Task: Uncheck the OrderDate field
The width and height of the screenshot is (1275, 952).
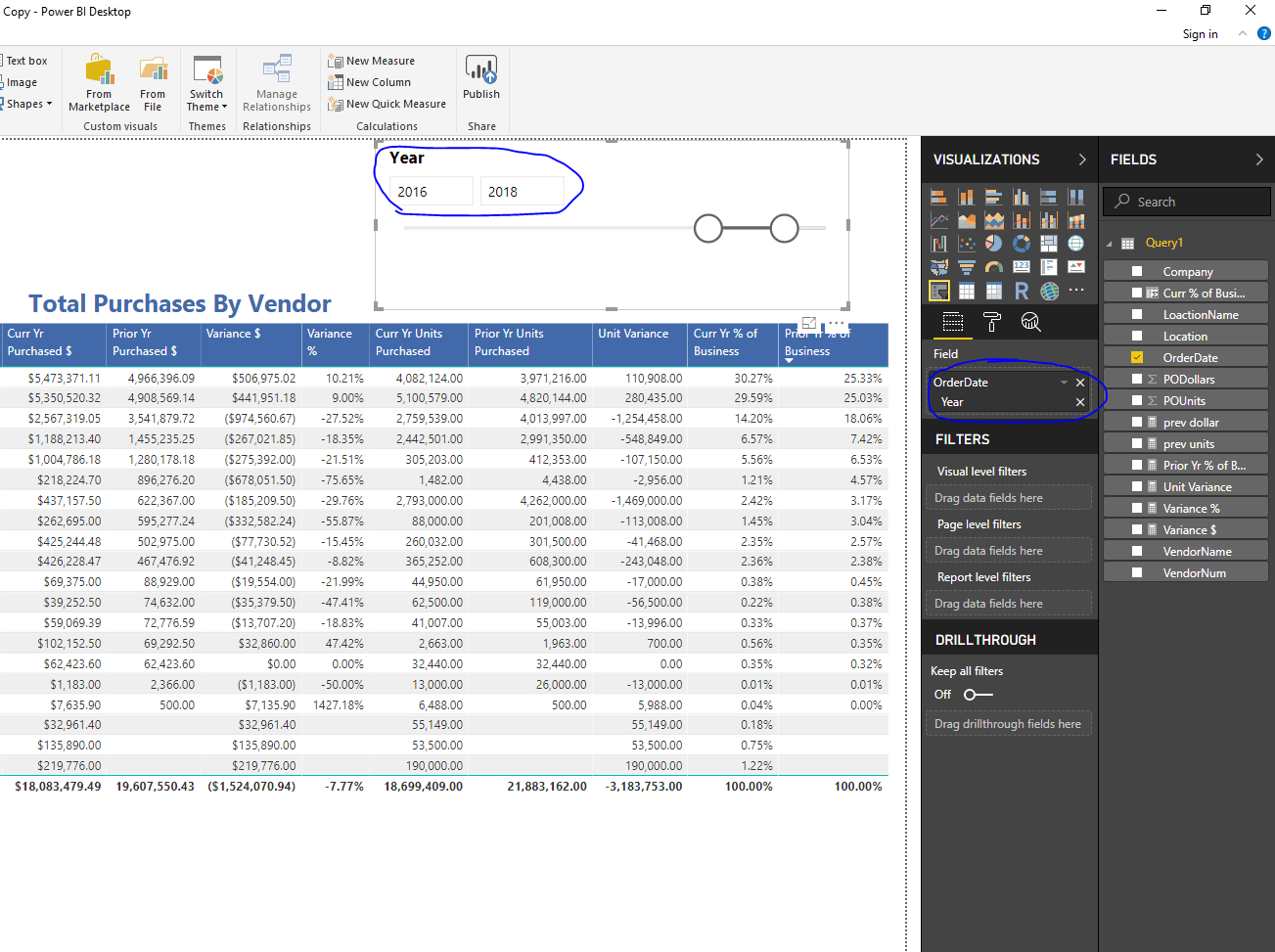Action: click(x=1137, y=358)
